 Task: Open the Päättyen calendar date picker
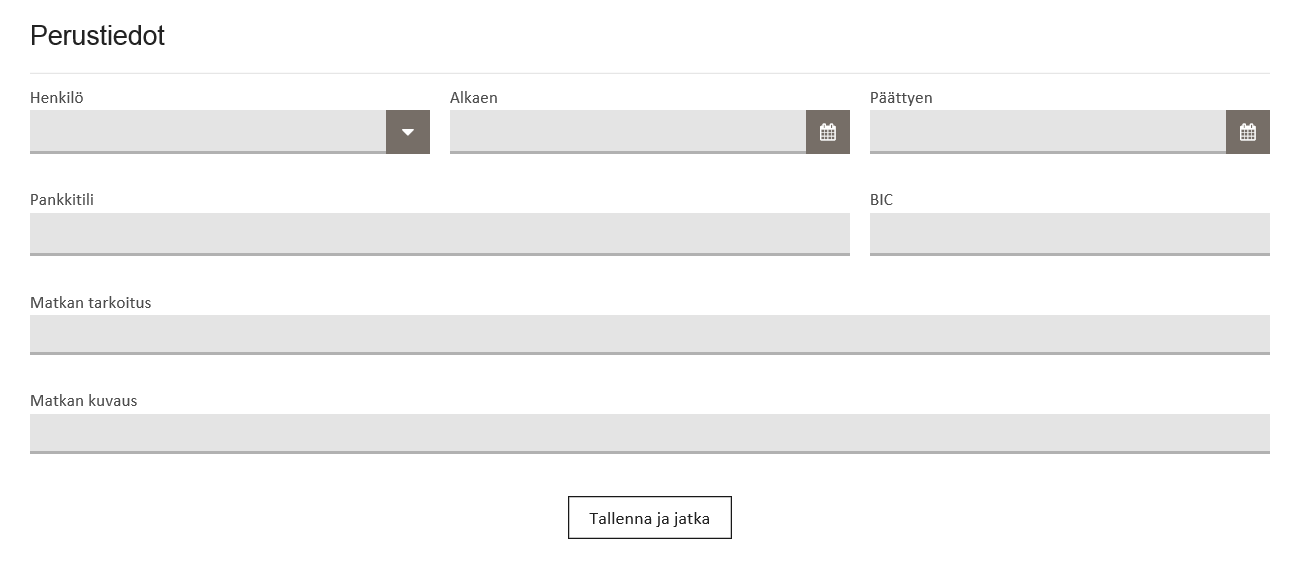click(1248, 132)
